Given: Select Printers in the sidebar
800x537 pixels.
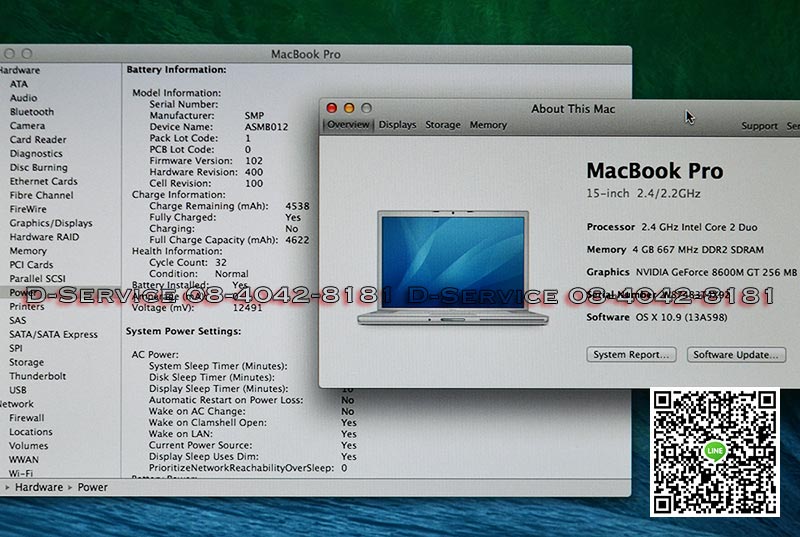Looking at the screenshot, I should pyautogui.click(x=27, y=306).
